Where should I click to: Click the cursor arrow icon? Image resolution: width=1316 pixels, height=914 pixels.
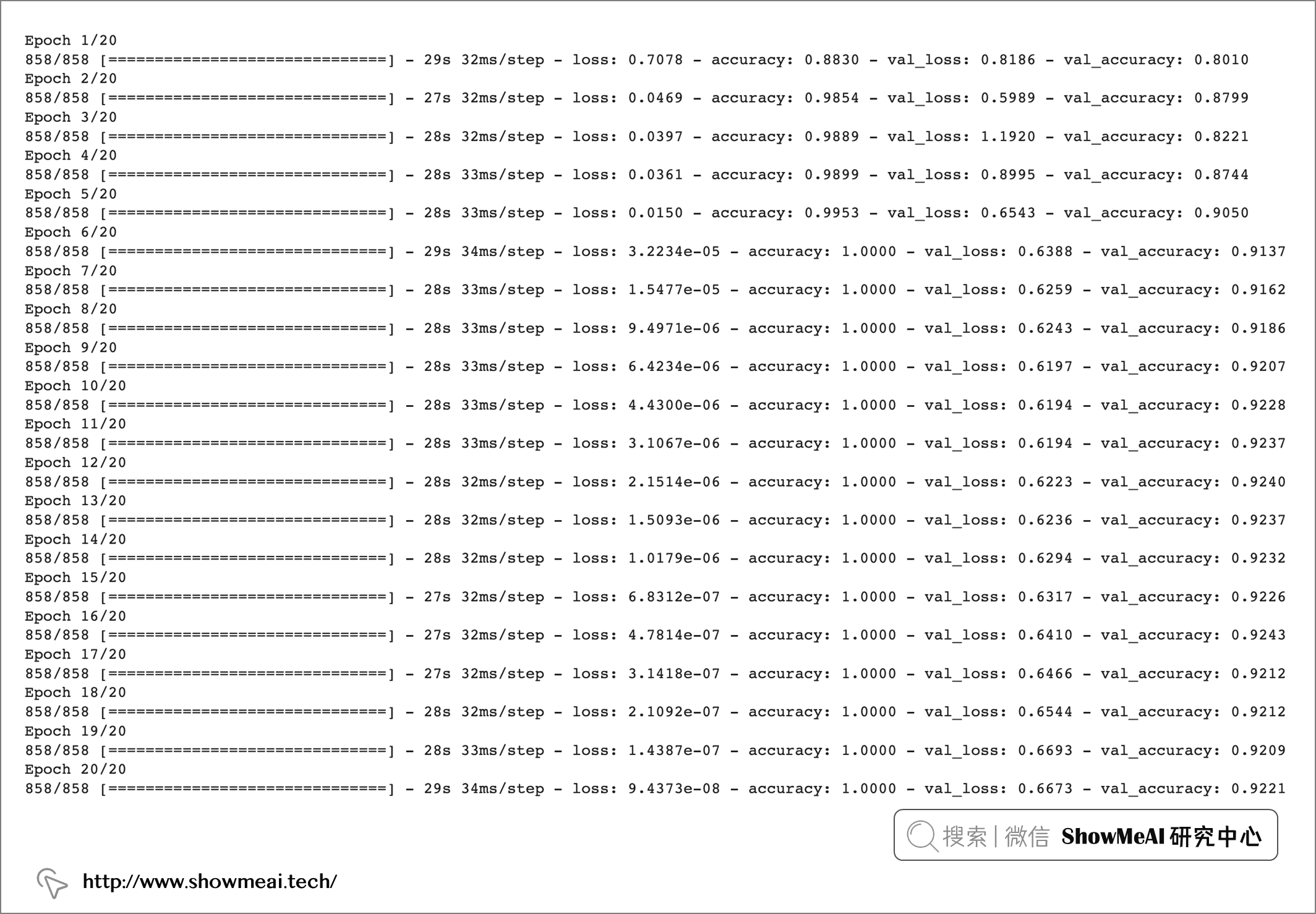(52, 882)
